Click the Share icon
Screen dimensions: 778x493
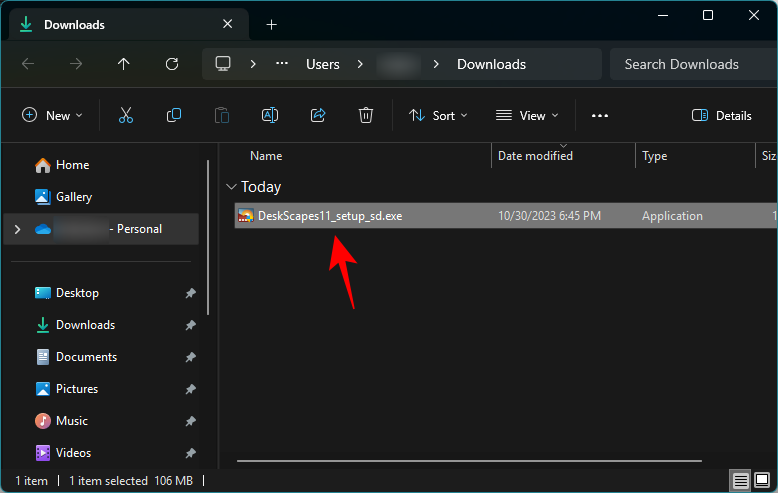(318, 116)
